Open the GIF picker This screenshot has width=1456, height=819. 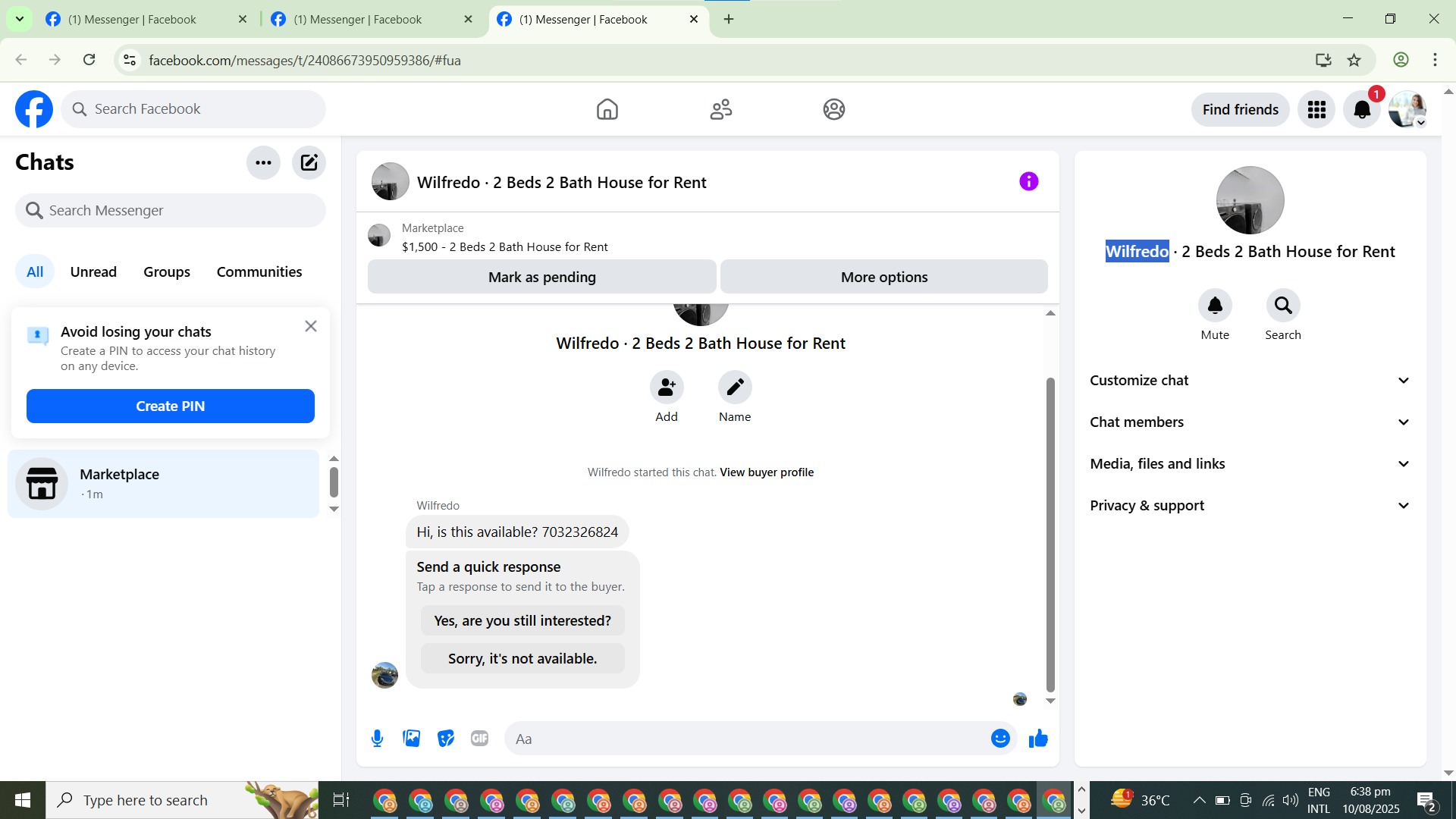[x=479, y=739]
